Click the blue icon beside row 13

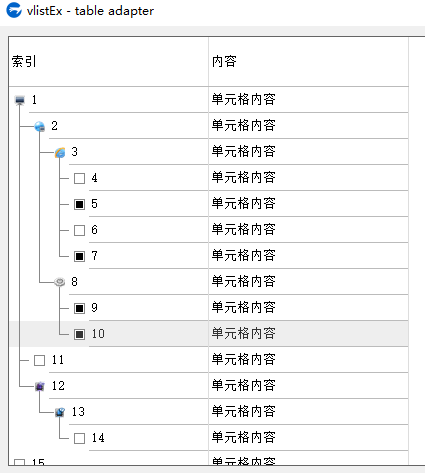pyautogui.click(x=60, y=412)
